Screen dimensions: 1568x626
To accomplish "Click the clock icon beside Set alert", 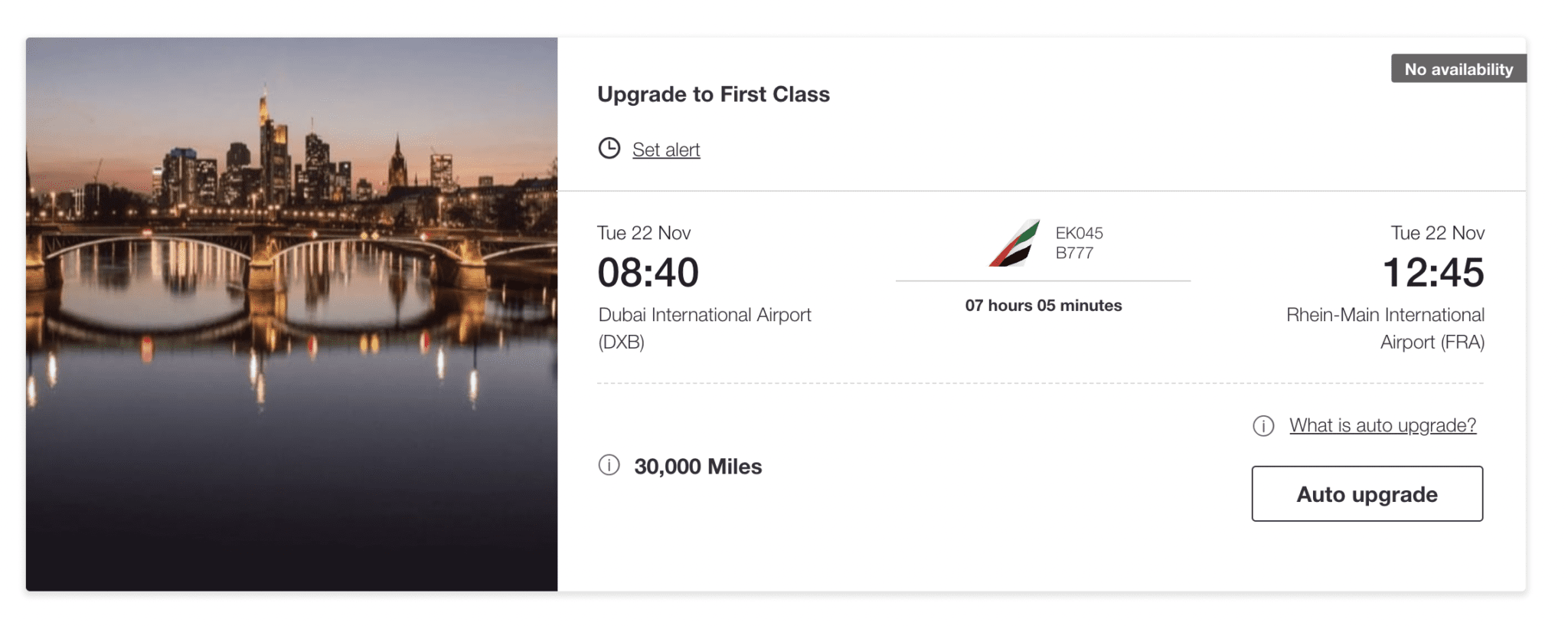I will (x=609, y=149).
